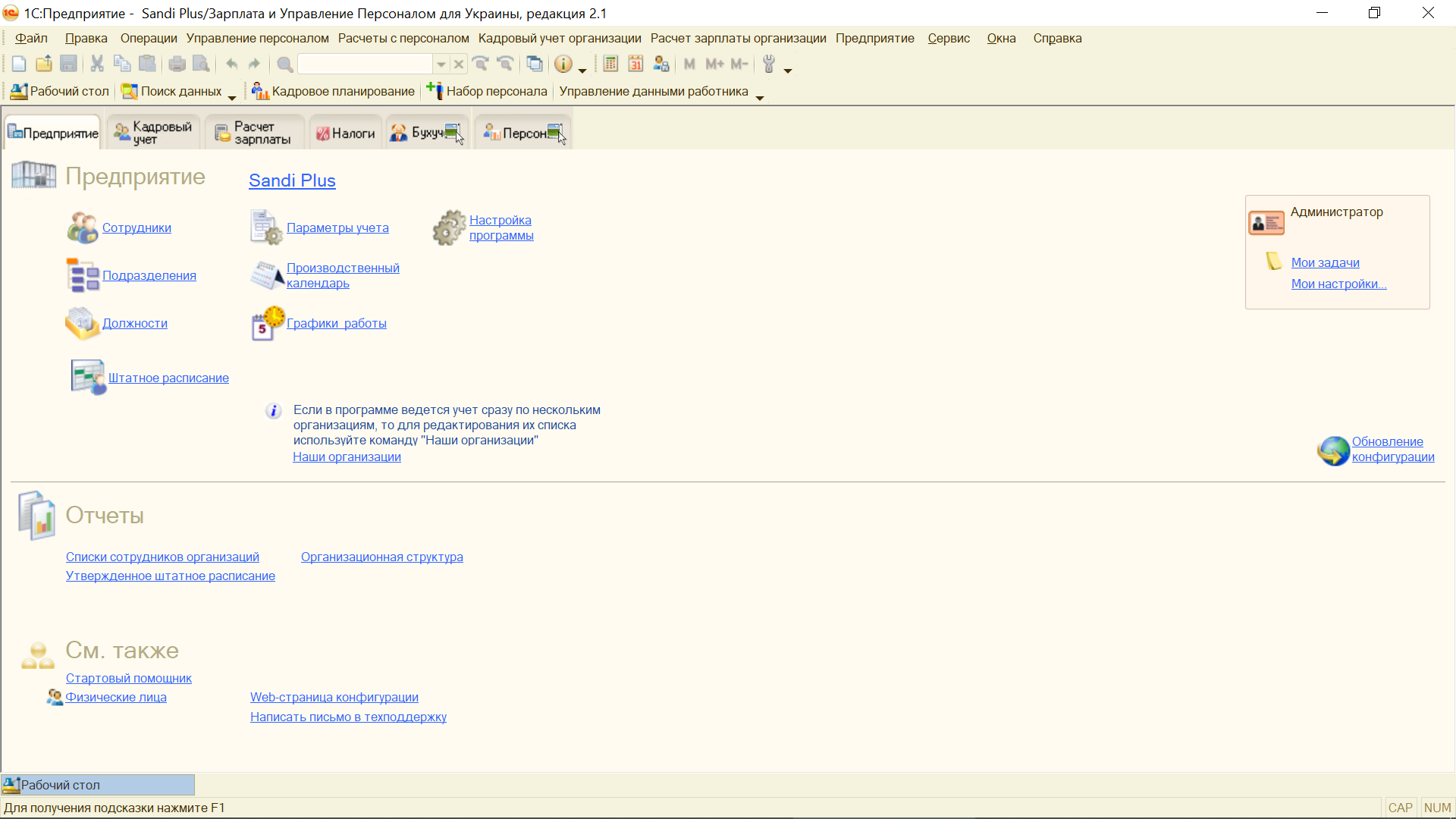
Task: Open Утвержденное штатное расписание report
Action: [x=171, y=576]
